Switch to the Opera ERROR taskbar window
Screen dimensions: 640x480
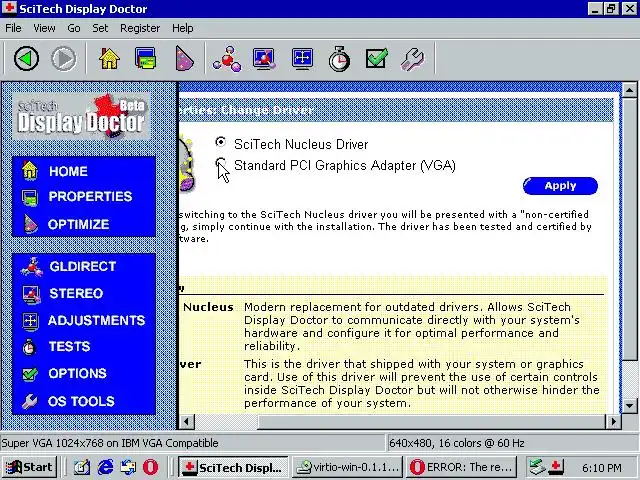pos(461,467)
